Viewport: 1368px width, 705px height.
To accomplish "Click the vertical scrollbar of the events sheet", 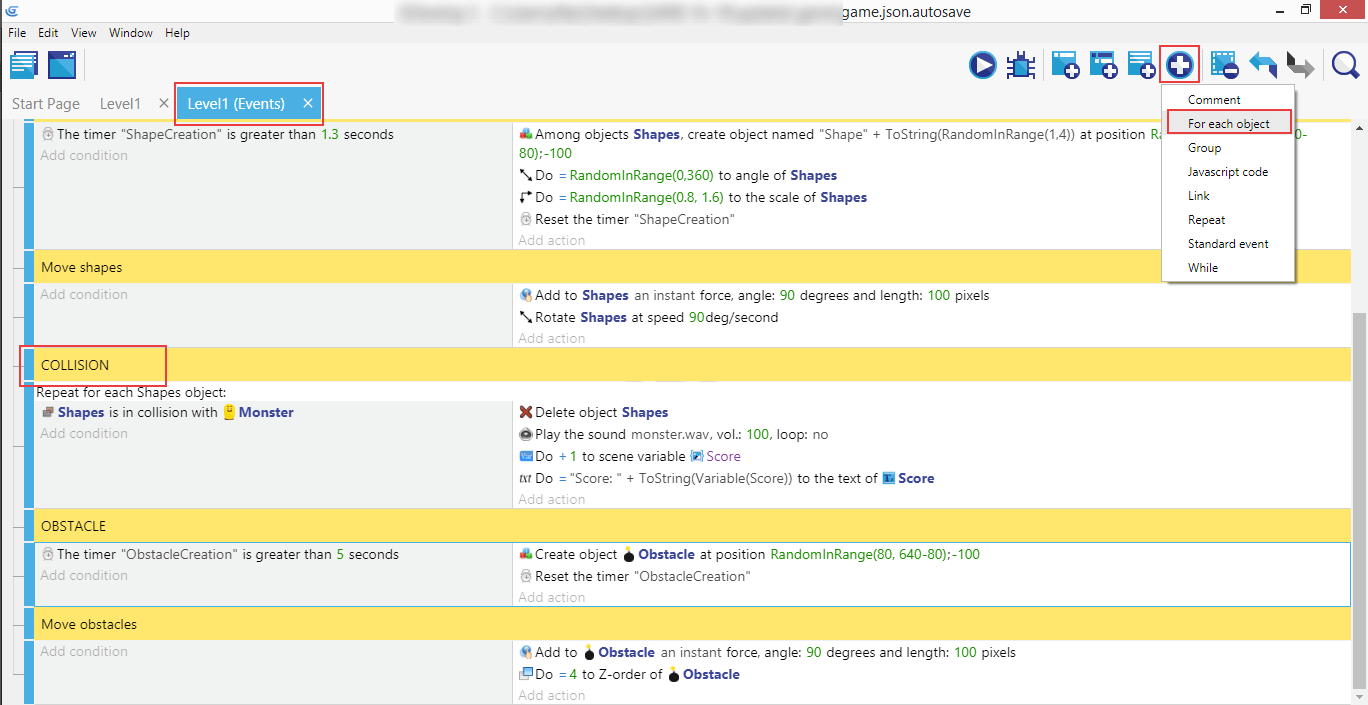I will 1359,500.
